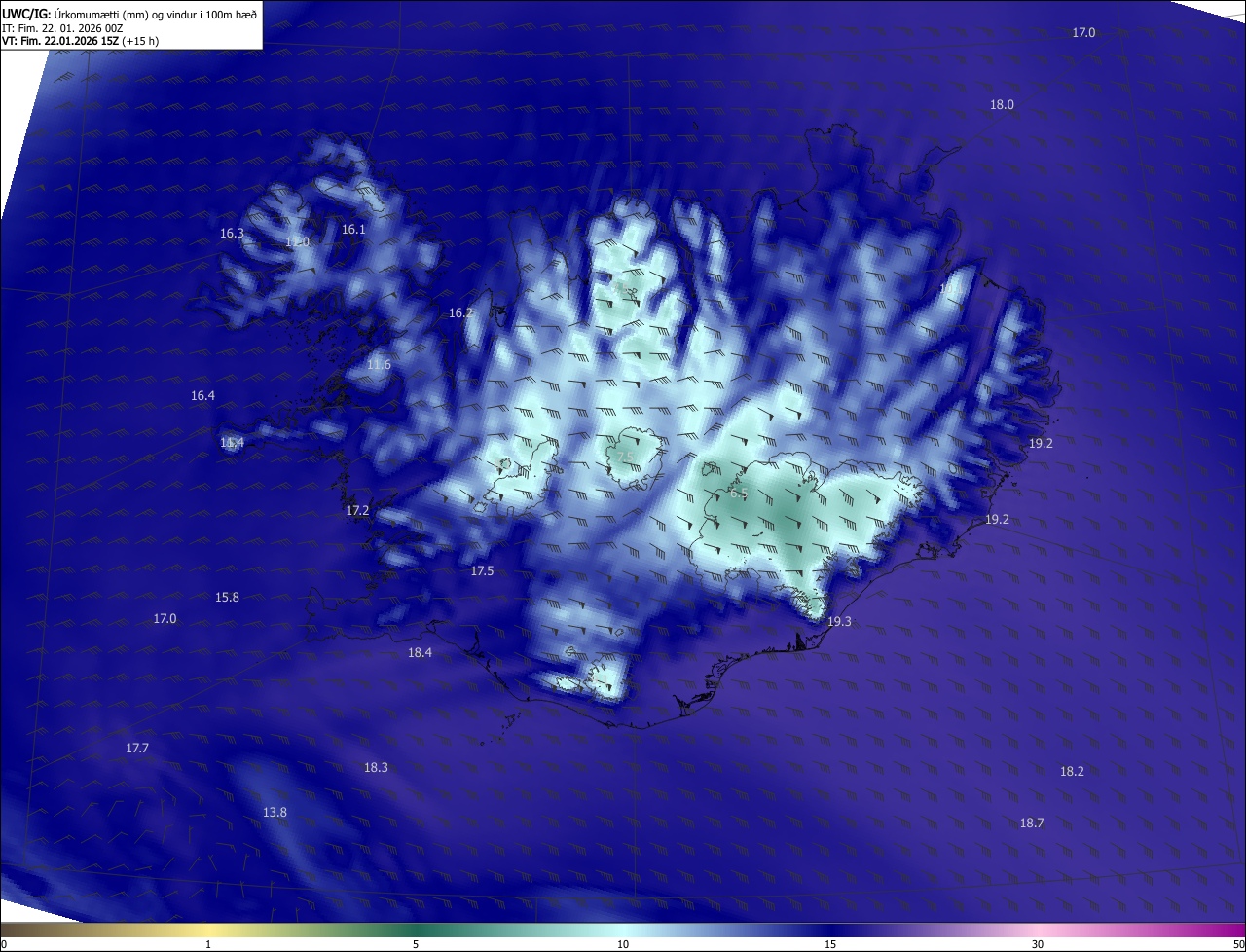Click the 18.0 value label
This screenshot has height=952, width=1246.
(x=1002, y=105)
